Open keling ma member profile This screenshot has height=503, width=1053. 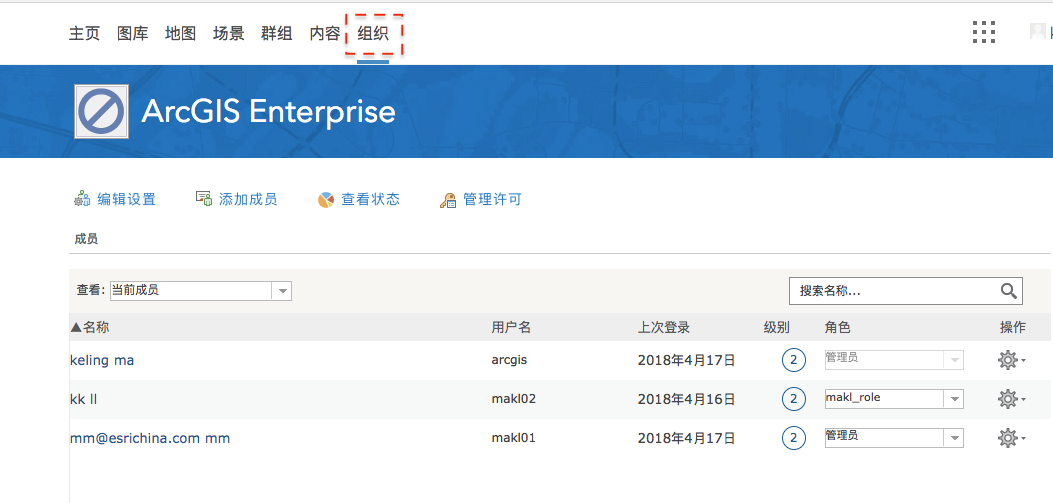[102, 360]
